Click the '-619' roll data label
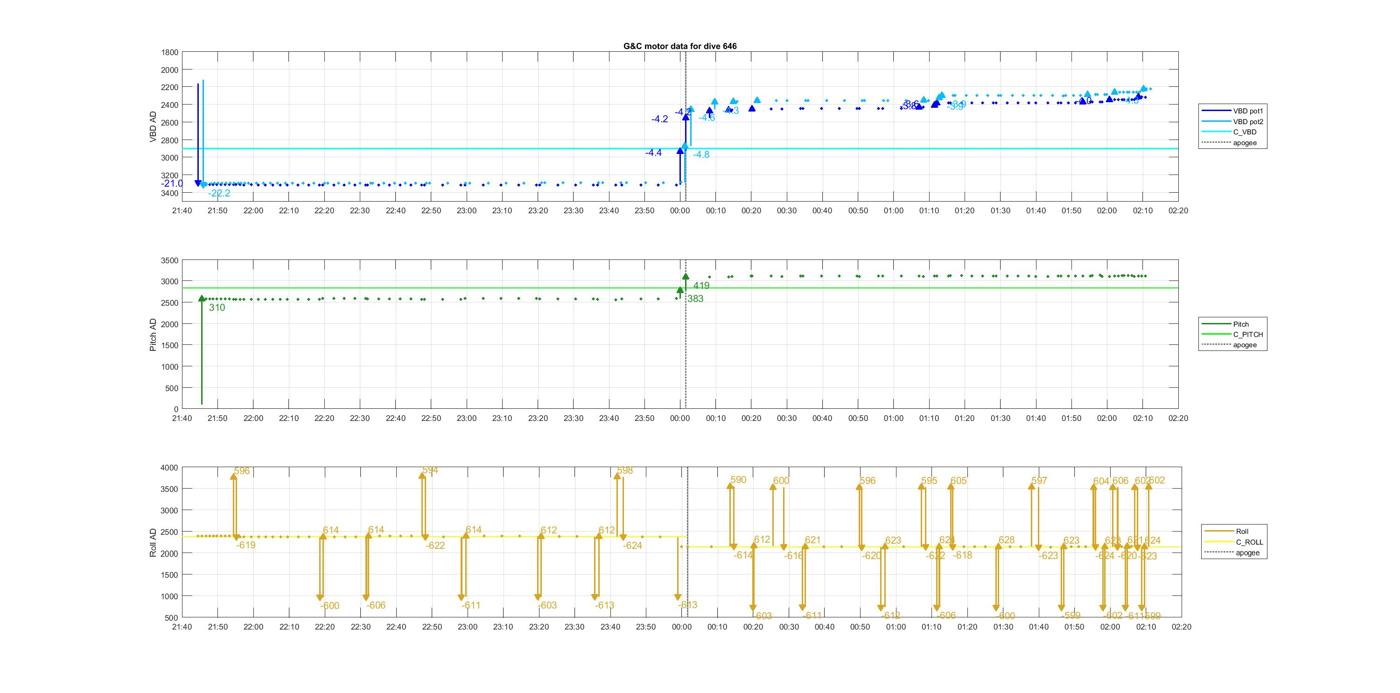The image size is (1400, 693). click(245, 545)
